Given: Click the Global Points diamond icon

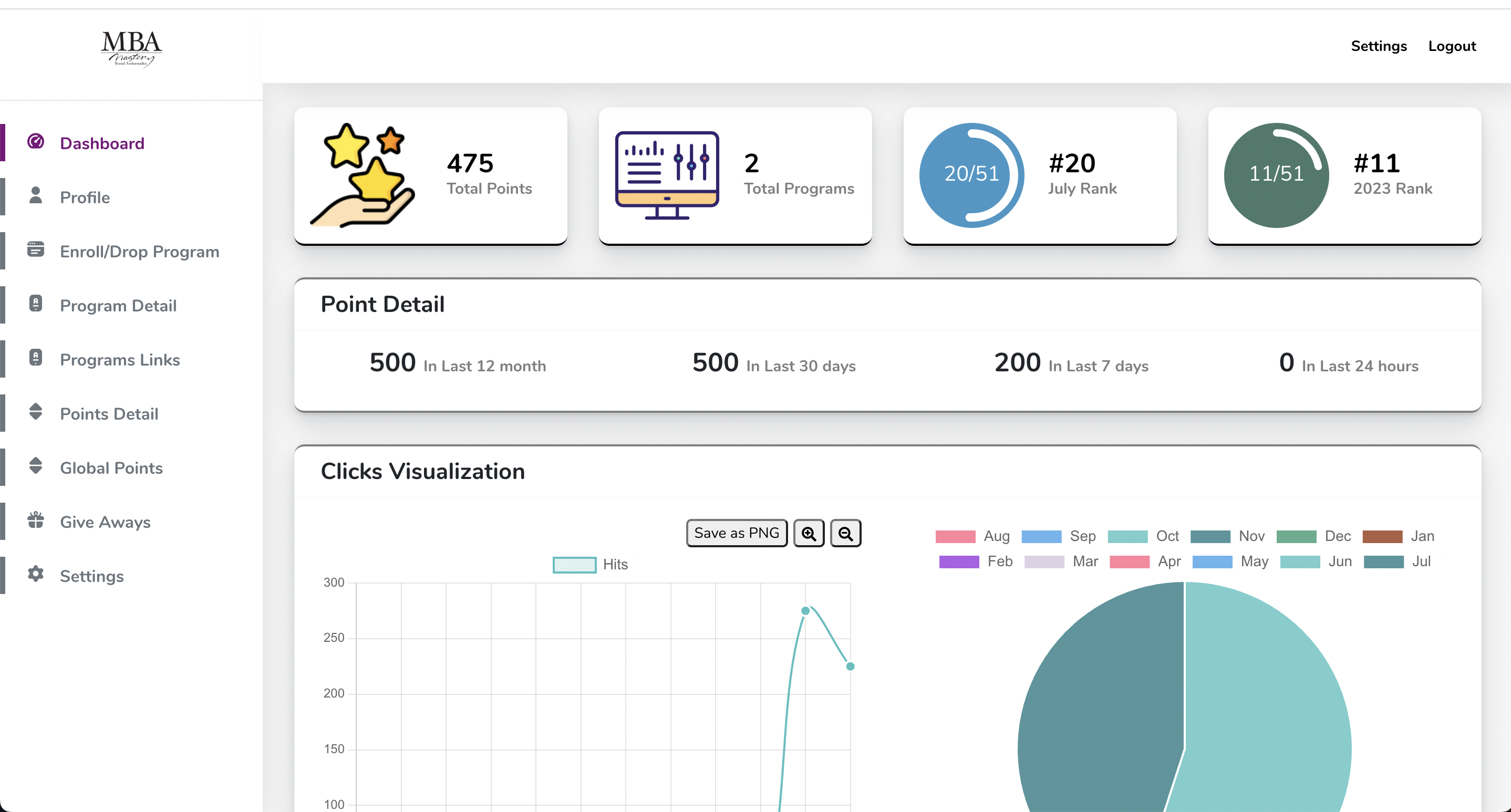Looking at the screenshot, I should (x=36, y=466).
